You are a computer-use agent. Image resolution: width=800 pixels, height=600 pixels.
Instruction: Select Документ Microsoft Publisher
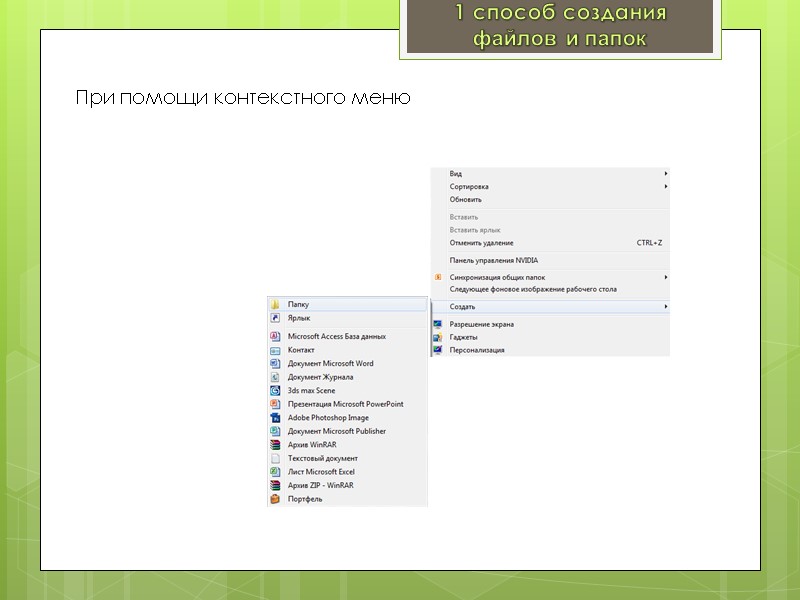pos(347,431)
